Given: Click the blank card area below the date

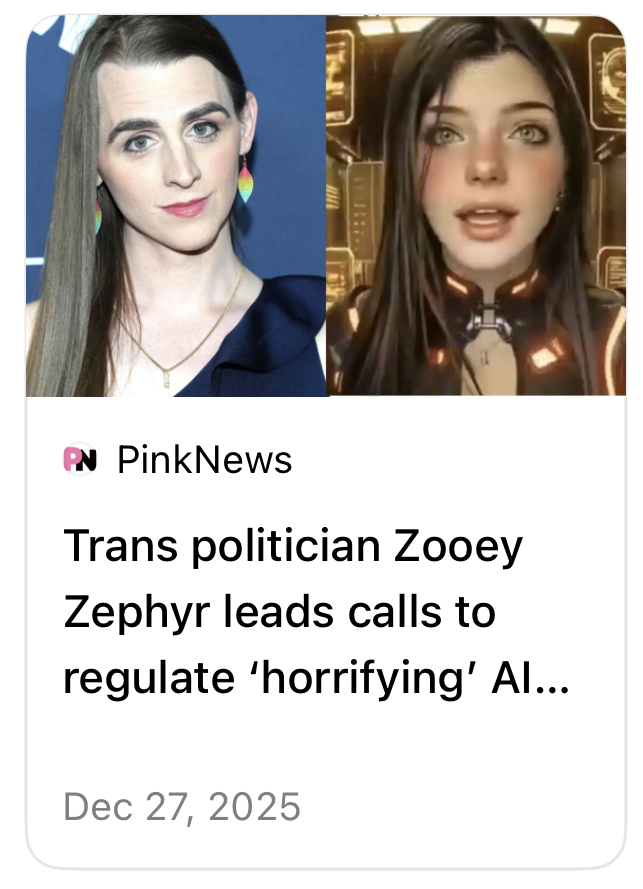Looking at the screenshot, I should [x=326, y=848].
